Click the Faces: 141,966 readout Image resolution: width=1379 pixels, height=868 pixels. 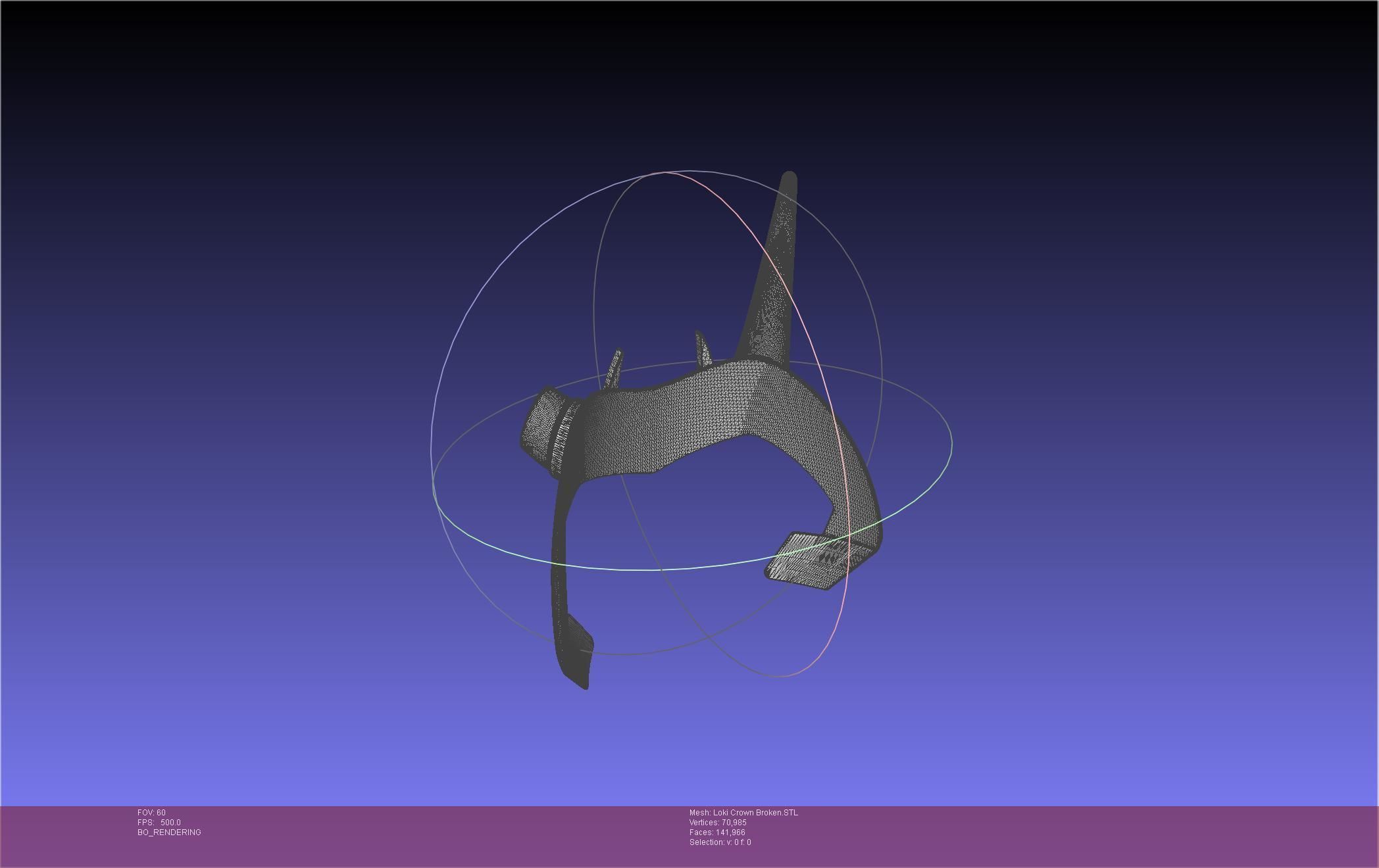pos(717,832)
